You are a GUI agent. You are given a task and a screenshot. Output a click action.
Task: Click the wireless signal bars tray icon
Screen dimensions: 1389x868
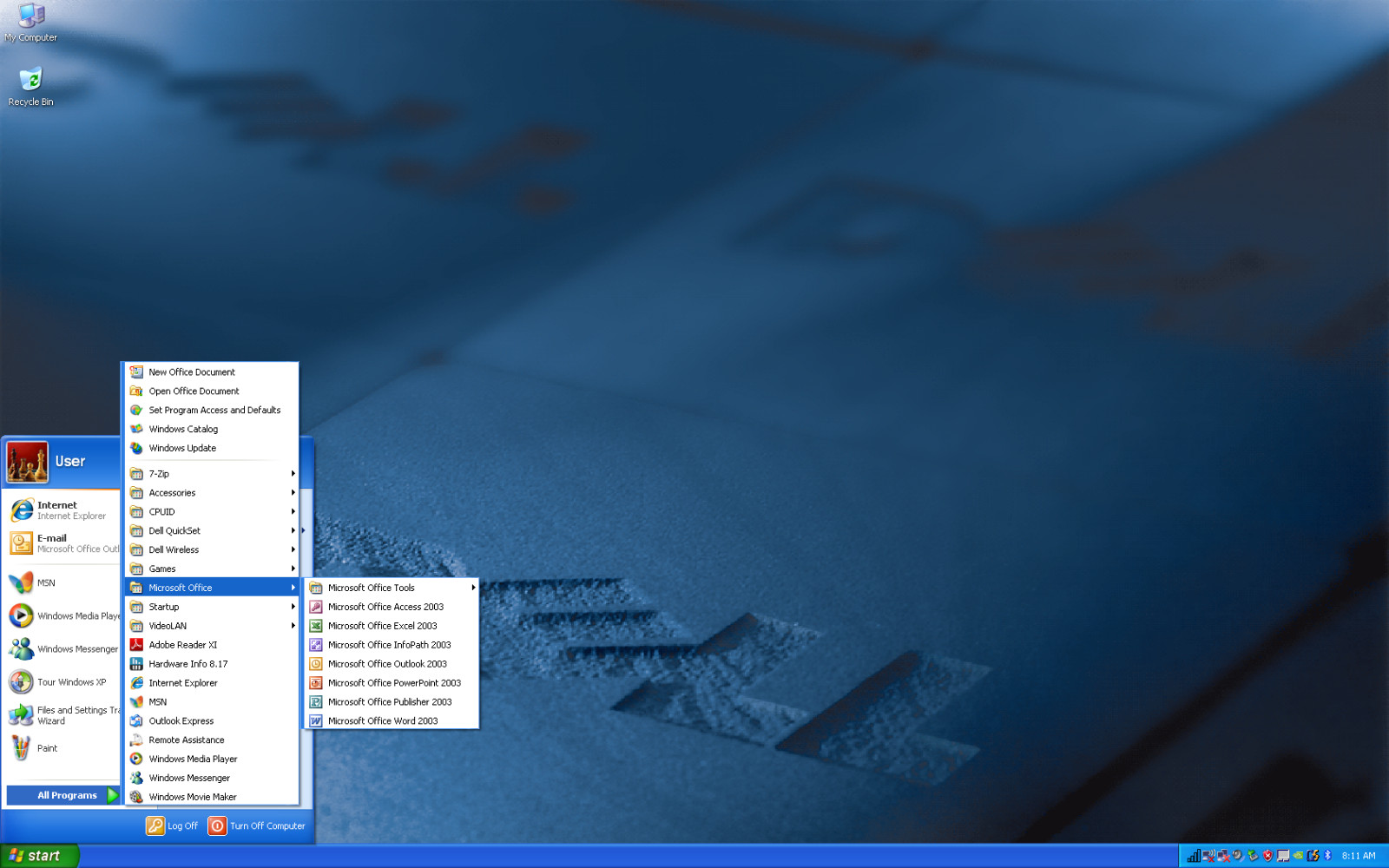tap(1194, 856)
